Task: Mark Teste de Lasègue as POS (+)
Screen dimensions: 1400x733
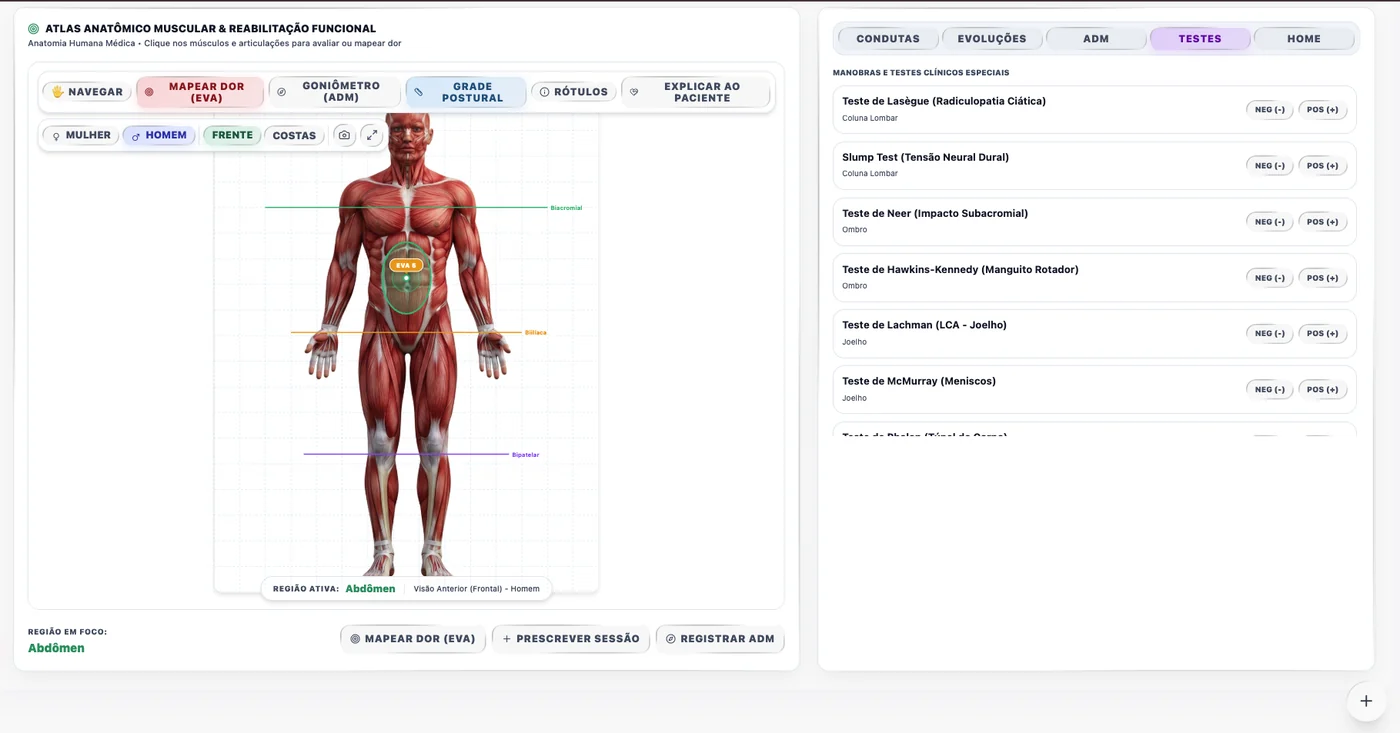Action: (x=1322, y=110)
